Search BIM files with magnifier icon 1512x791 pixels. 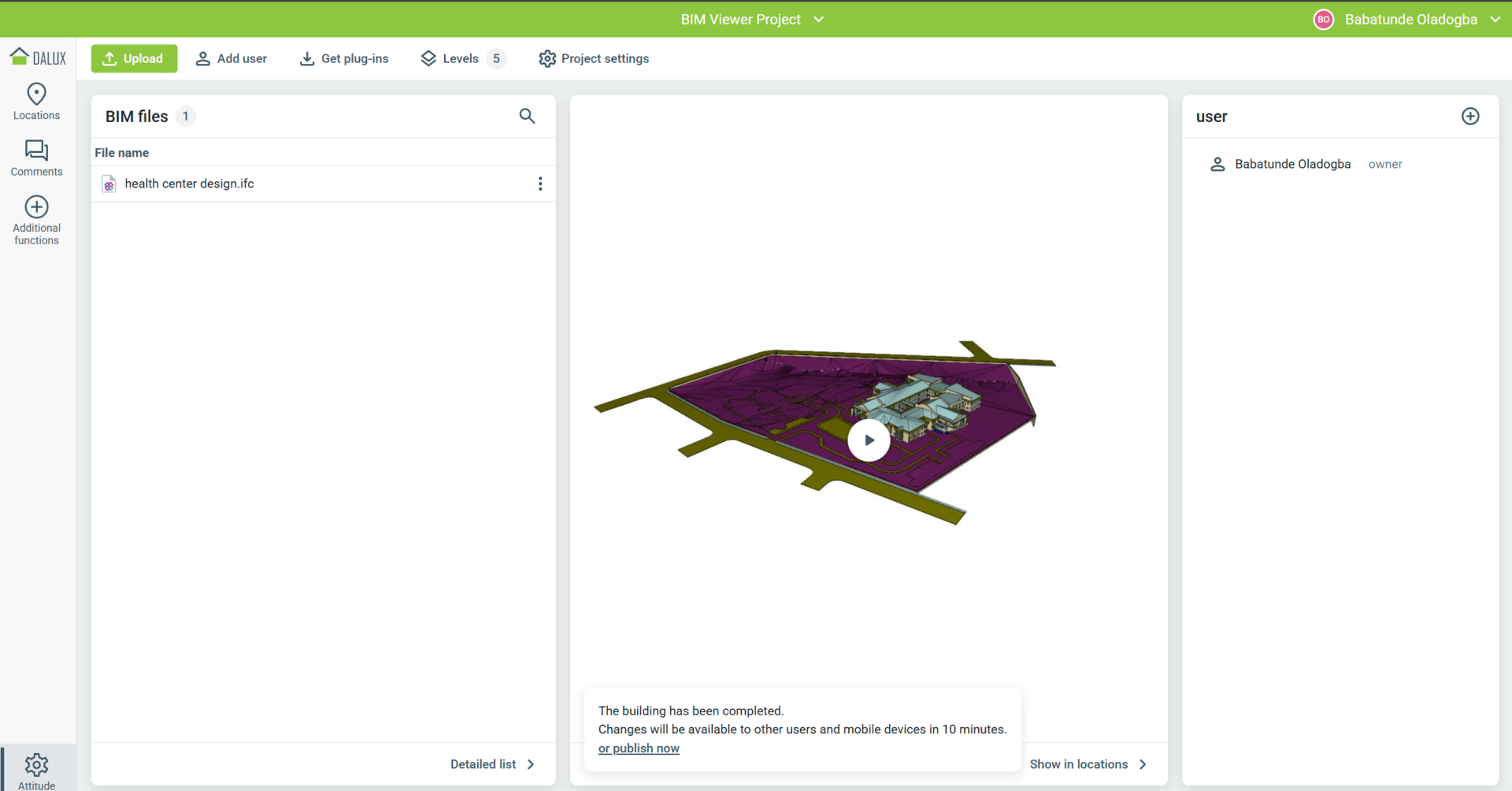coord(527,116)
